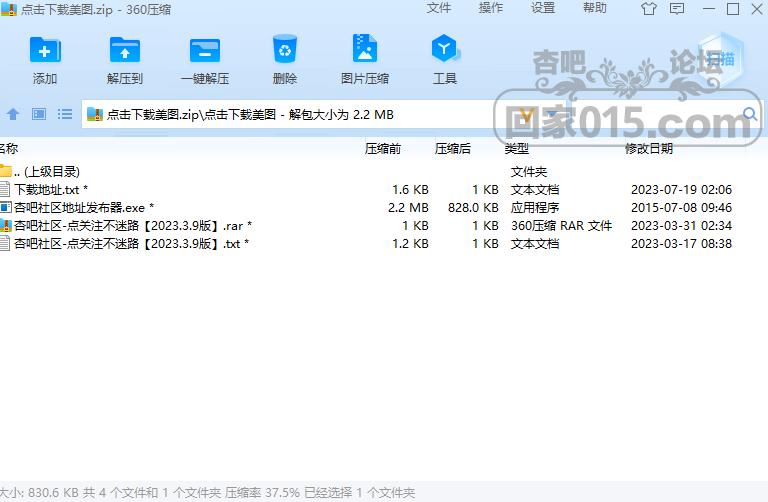Click the 360压缩 RAR 文件 type cell

pyautogui.click(x=561, y=226)
